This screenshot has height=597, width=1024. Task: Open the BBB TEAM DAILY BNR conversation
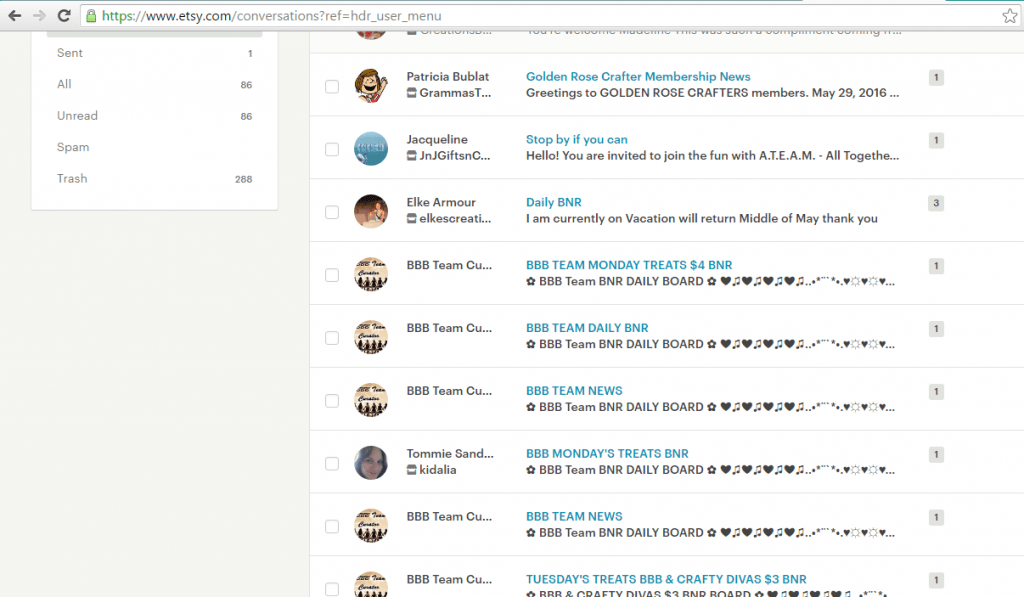[587, 327]
